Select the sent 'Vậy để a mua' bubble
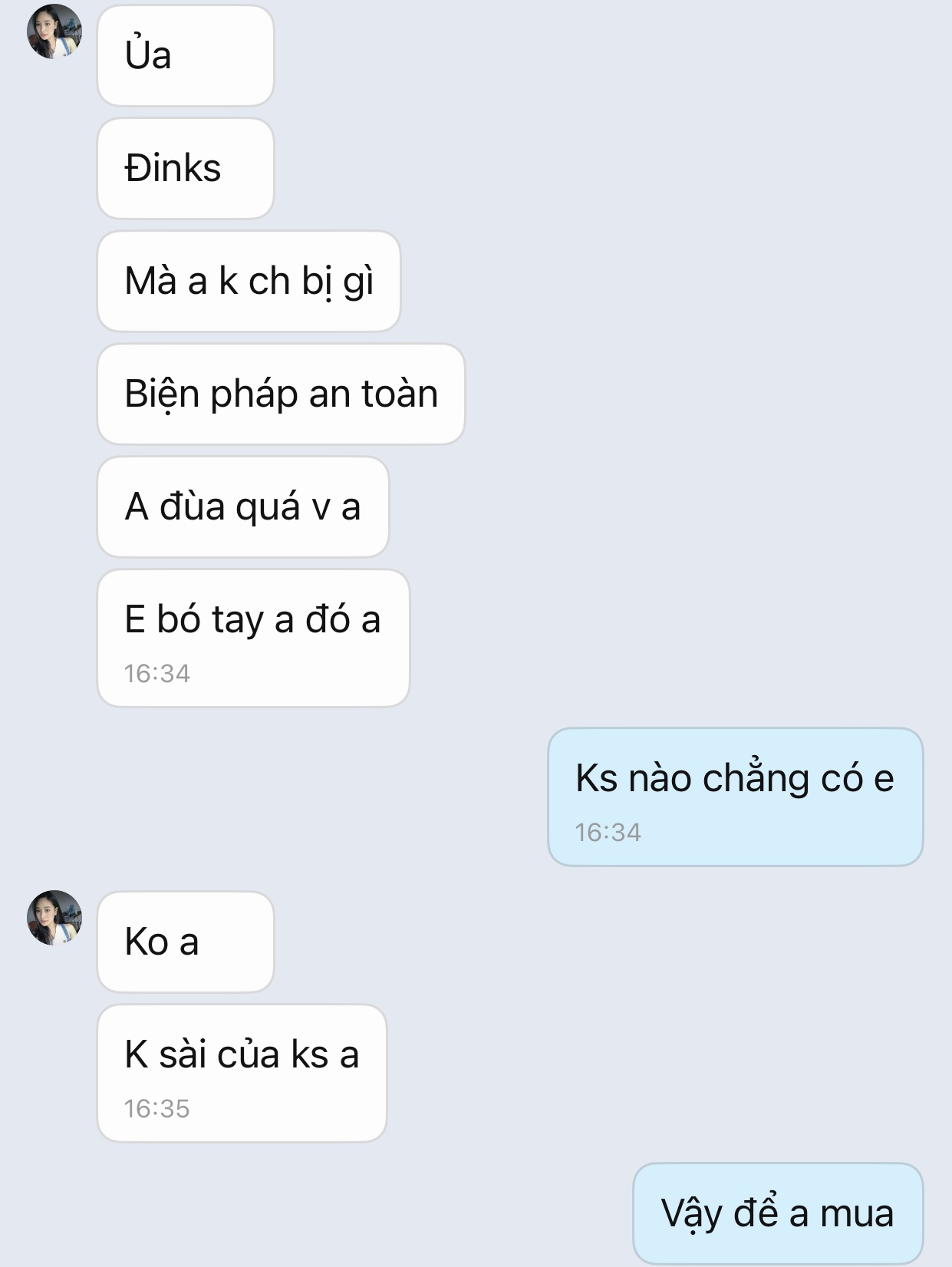 tap(778, 1213)
